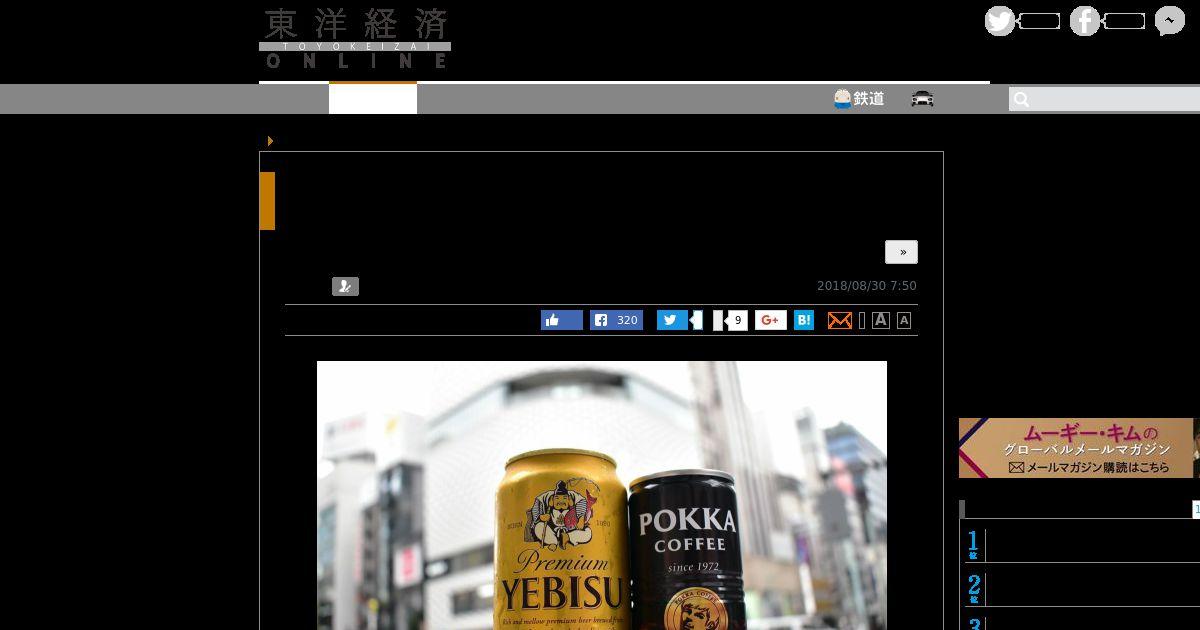Share on Facebook button showing 320
1200x630 pixels.
616,320
